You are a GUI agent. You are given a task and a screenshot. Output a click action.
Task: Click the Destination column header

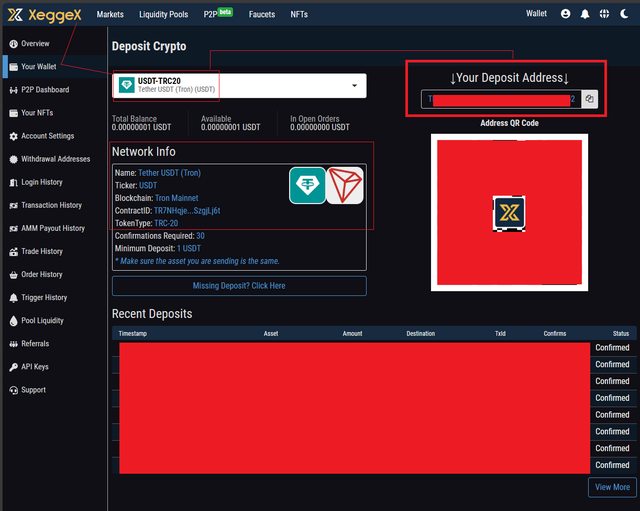[420, 333]
